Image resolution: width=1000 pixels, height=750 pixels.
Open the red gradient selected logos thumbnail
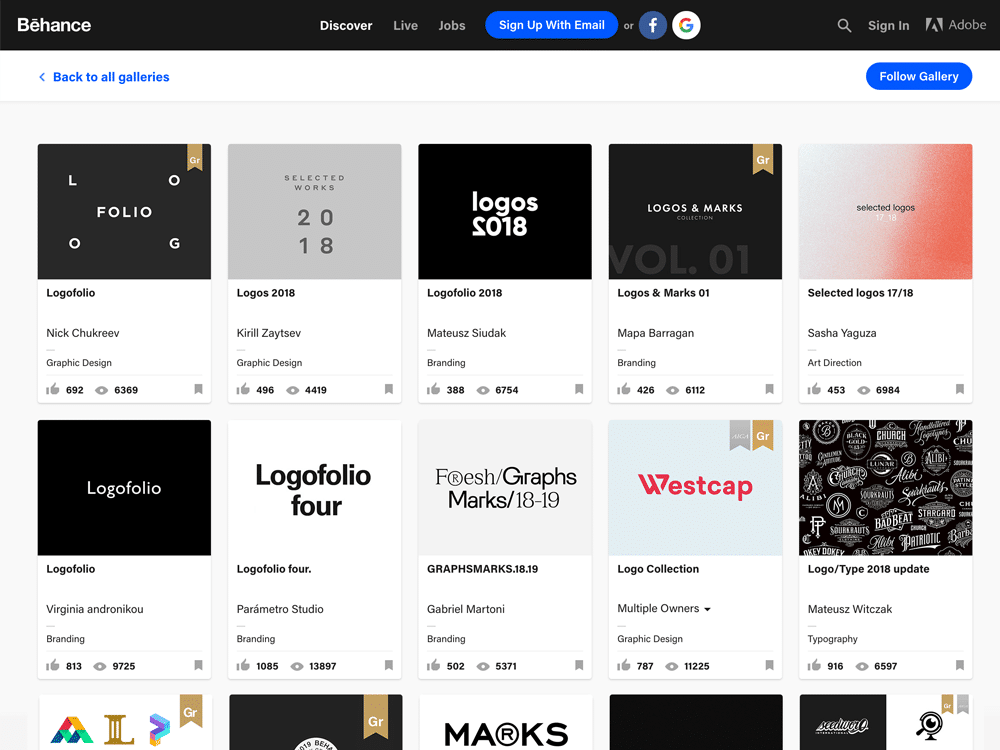886,211
